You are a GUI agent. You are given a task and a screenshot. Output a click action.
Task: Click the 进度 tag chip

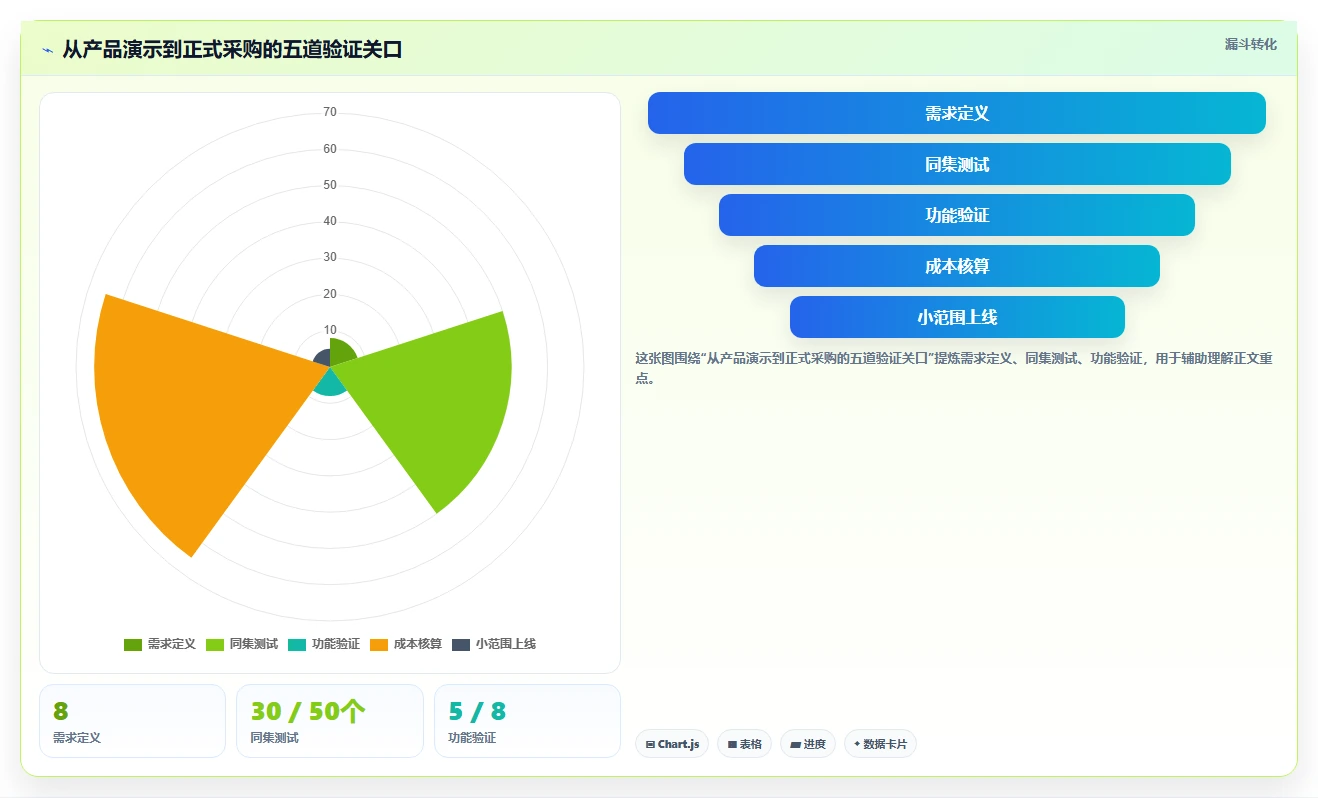pos(808,744)
